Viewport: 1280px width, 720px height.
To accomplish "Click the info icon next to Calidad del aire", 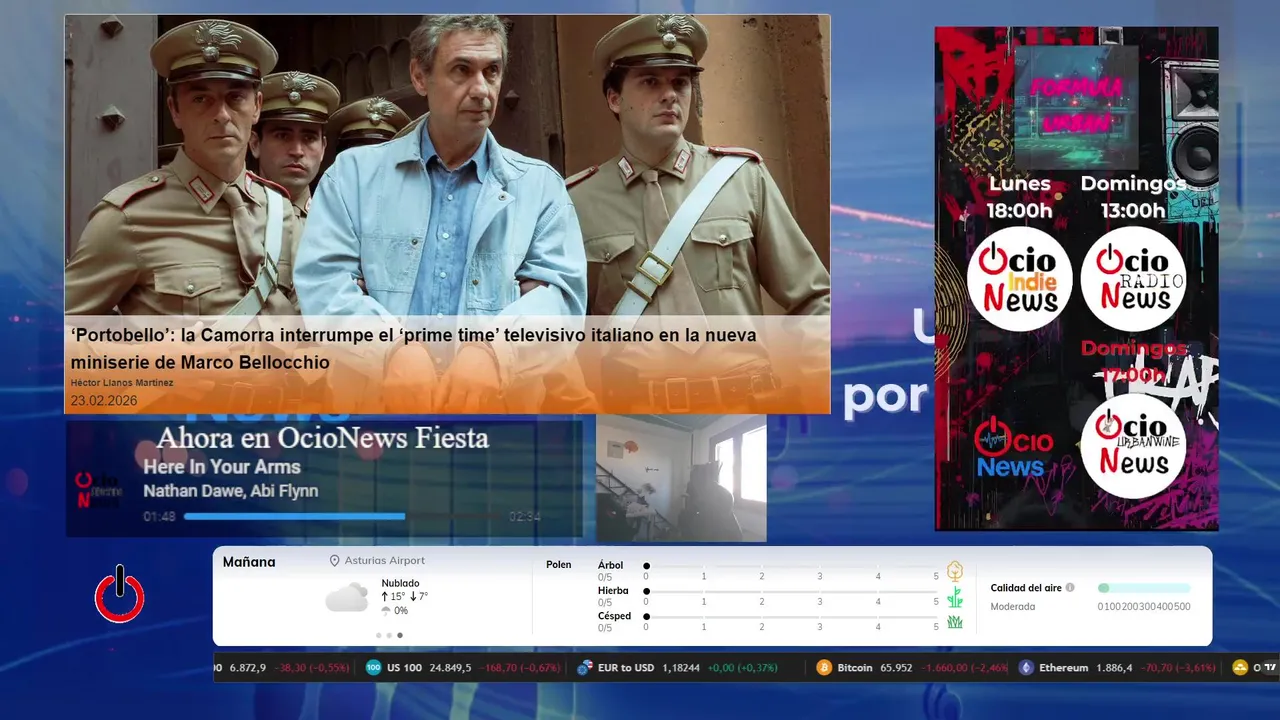I will click(1070, 588).
